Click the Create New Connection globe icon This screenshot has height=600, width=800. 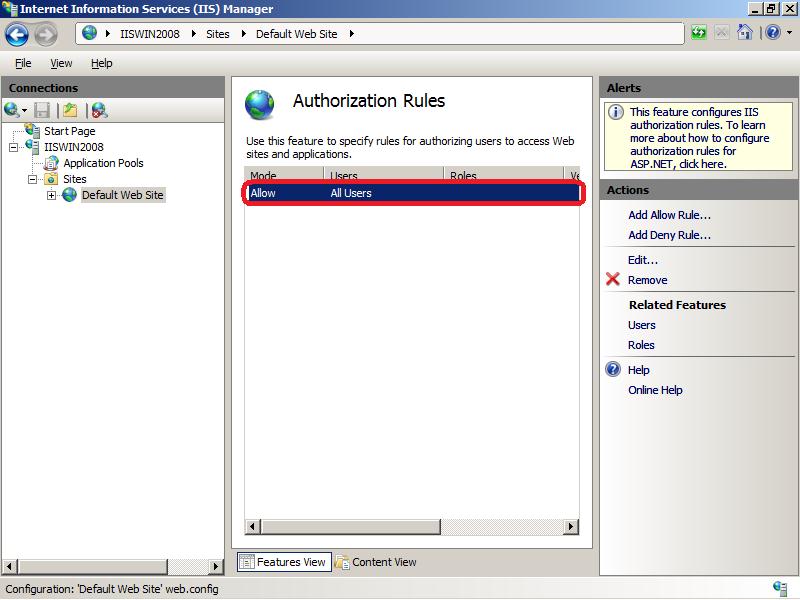pos(12,110)
